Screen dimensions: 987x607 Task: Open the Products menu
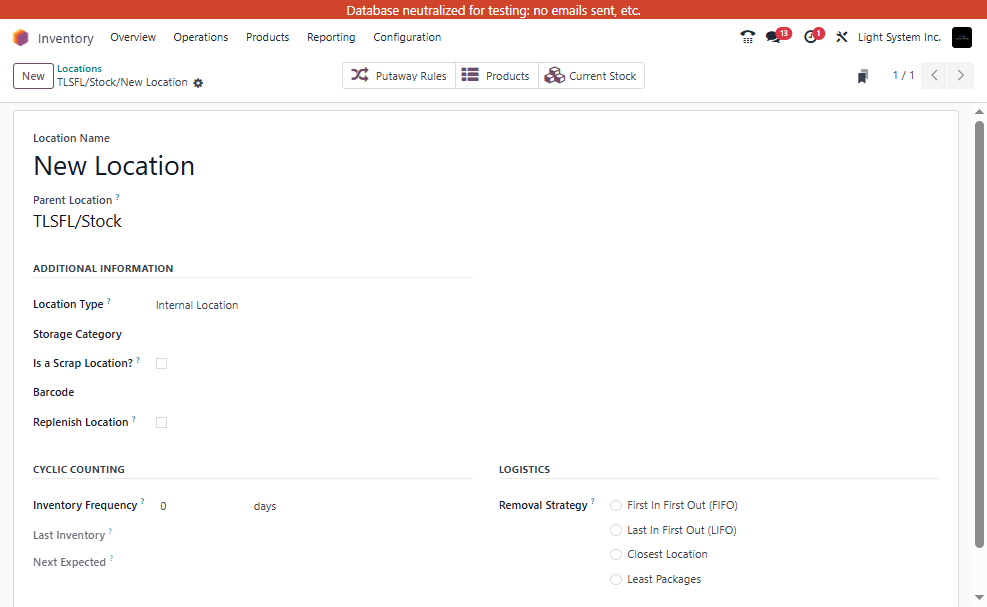point(268,37)
